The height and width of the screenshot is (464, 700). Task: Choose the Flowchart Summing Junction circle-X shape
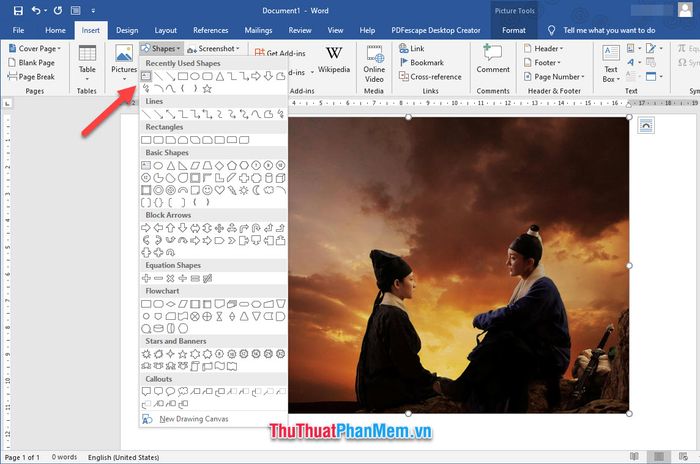[195, 316]
